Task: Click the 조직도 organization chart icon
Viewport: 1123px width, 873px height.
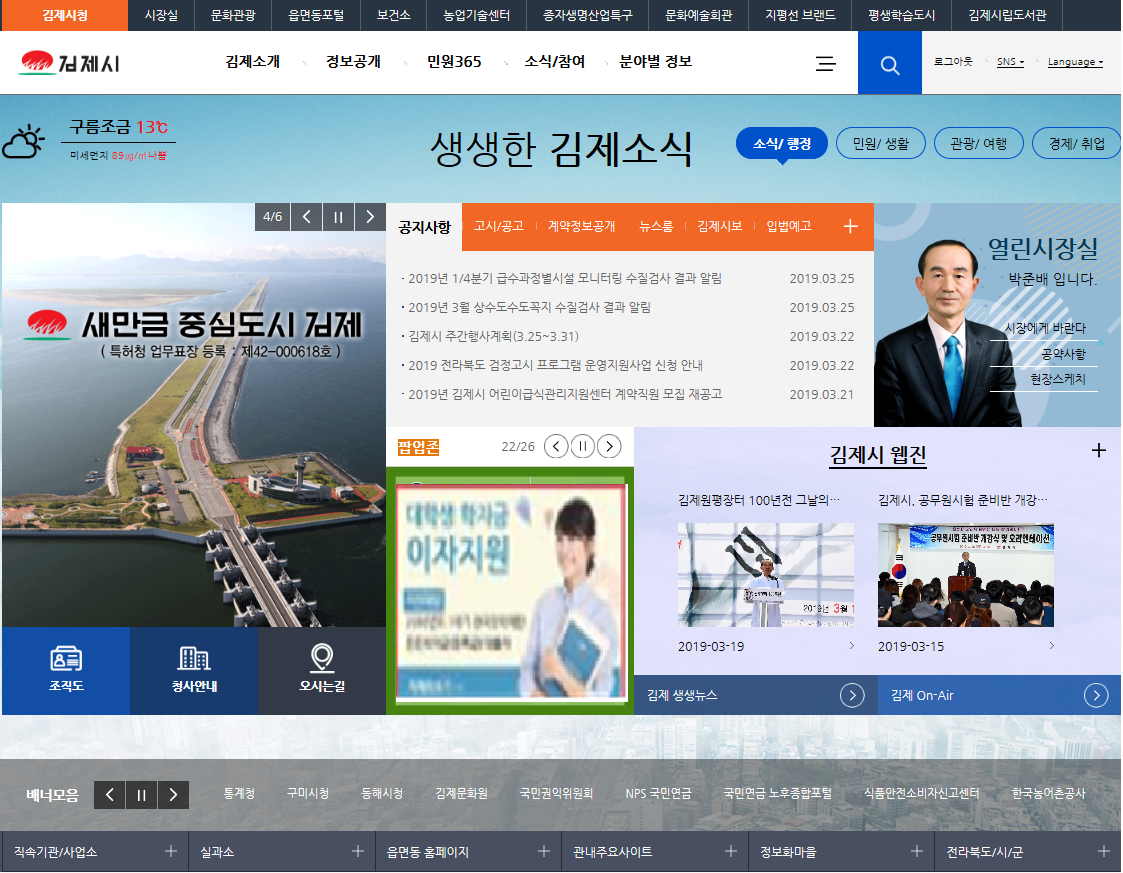Action: 66,658
